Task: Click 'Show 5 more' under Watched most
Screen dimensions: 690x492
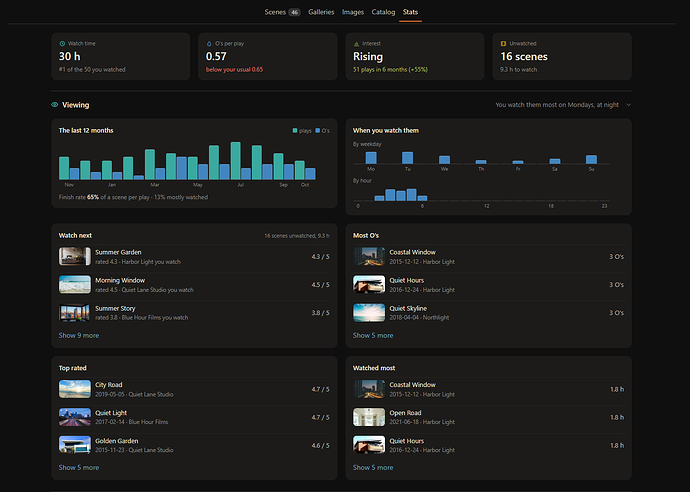Action: 373,467
